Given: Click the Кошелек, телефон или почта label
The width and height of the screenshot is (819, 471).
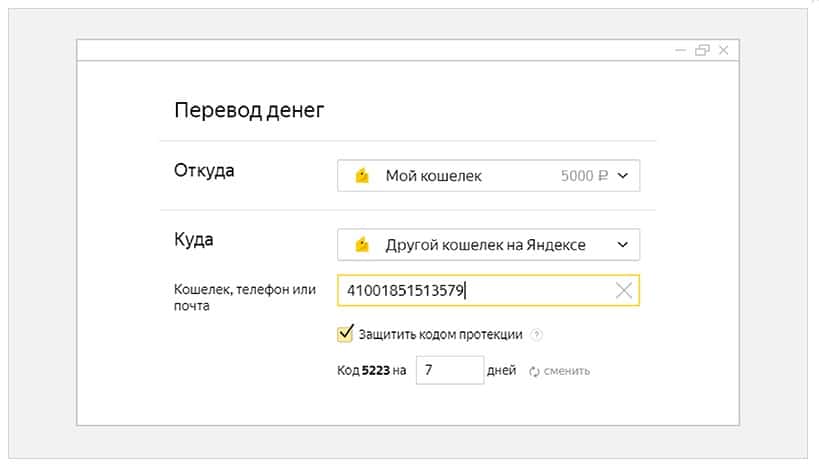Looking at the screenshot, I should tap(245, 298).
